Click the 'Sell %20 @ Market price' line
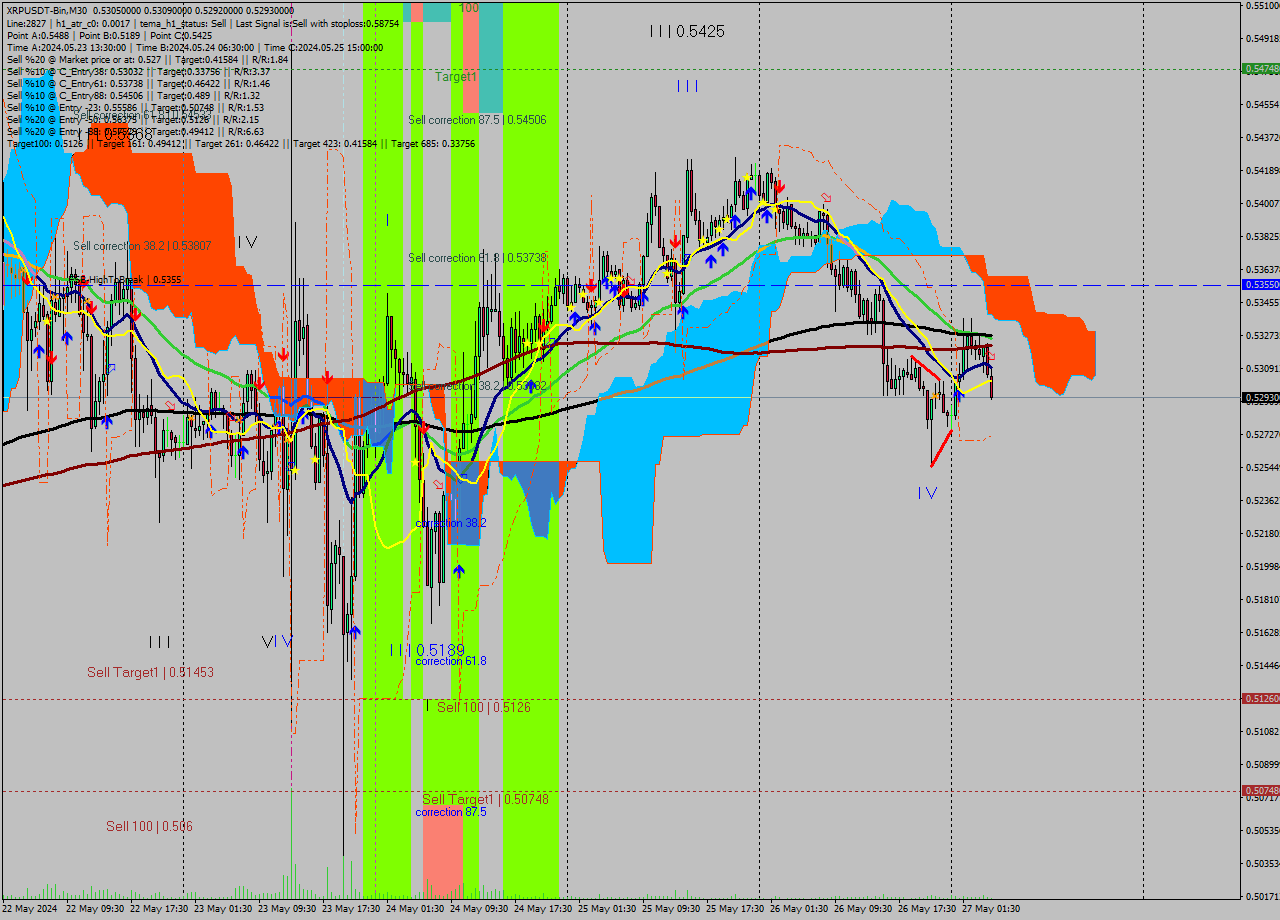This screenshot has width=1280, height=920. 147,59
